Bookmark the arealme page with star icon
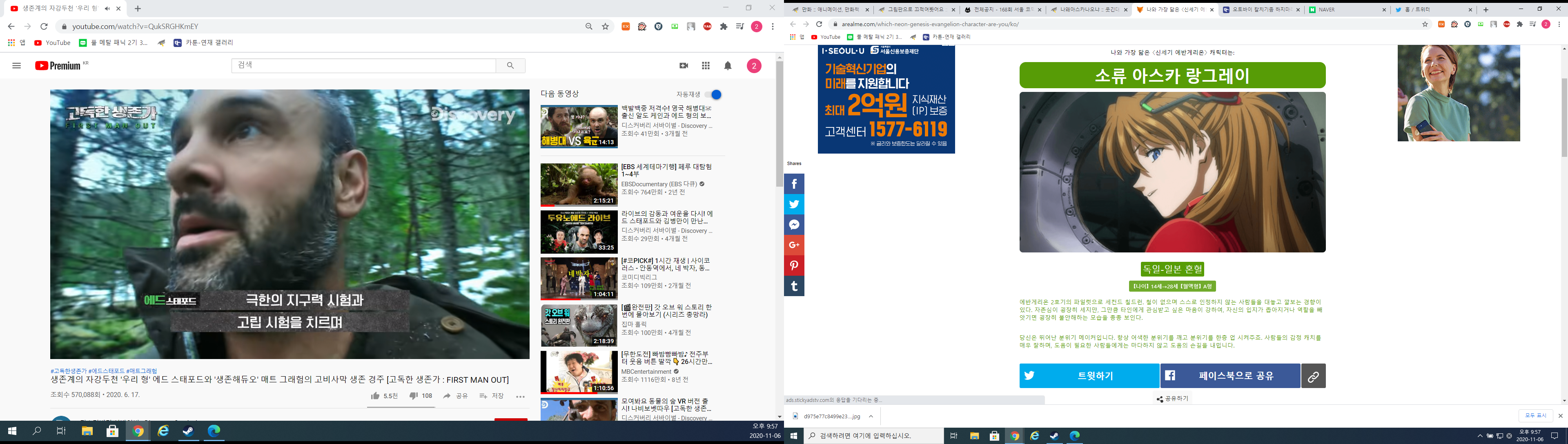This screenshot has height=444, width=1568. [x=1425, y=25]
